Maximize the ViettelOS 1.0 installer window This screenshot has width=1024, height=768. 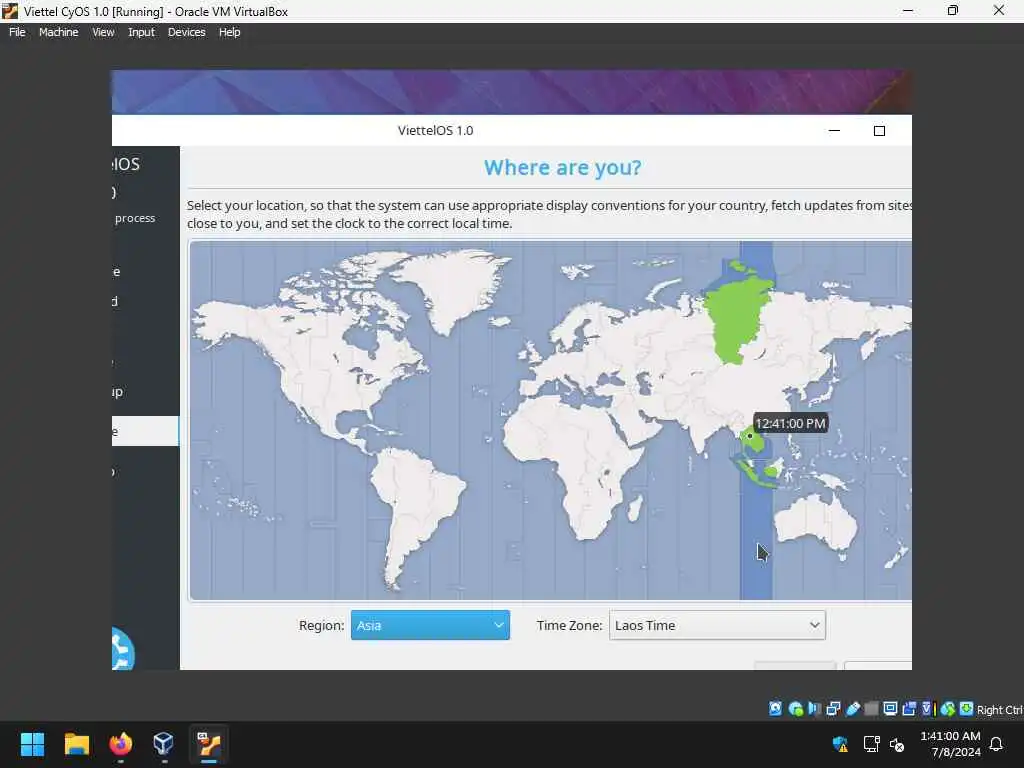879,131
